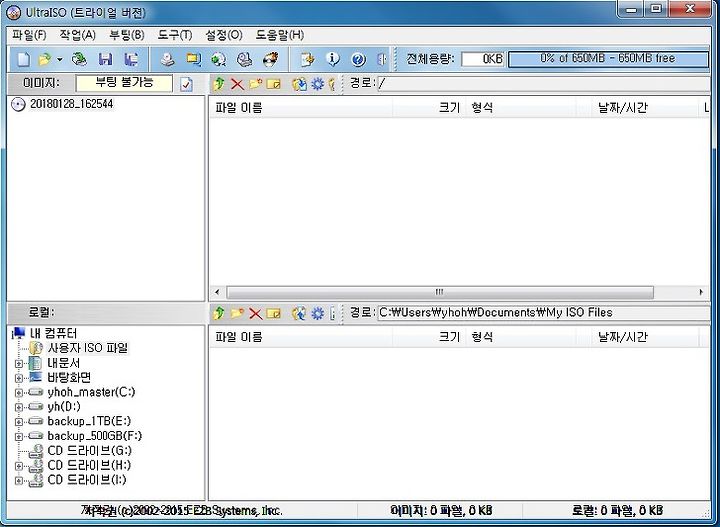
Task: Click the Open CD/DVD disc icon
Action: click(x=80, y=59)
